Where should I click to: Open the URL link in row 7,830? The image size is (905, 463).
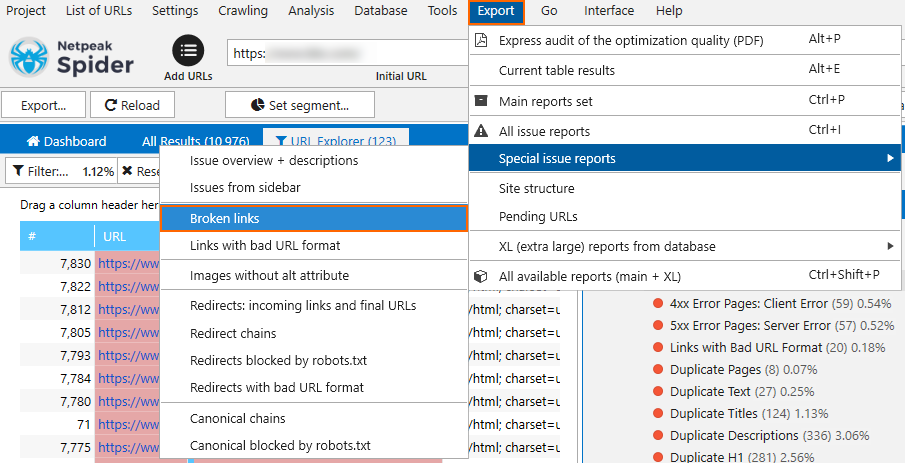pyautogui.click(x=129, y=263)
